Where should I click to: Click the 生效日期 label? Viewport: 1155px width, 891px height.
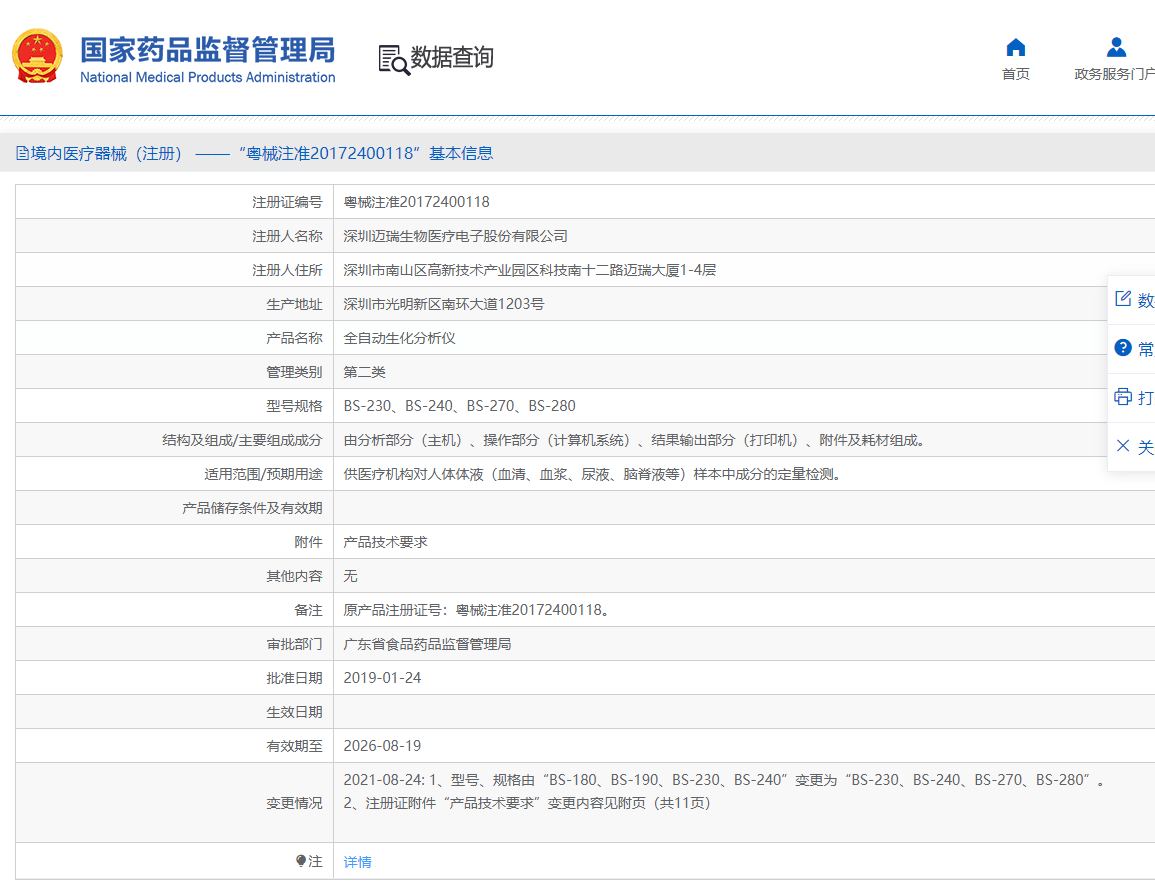pyautogui.click(x=294, y=712)
